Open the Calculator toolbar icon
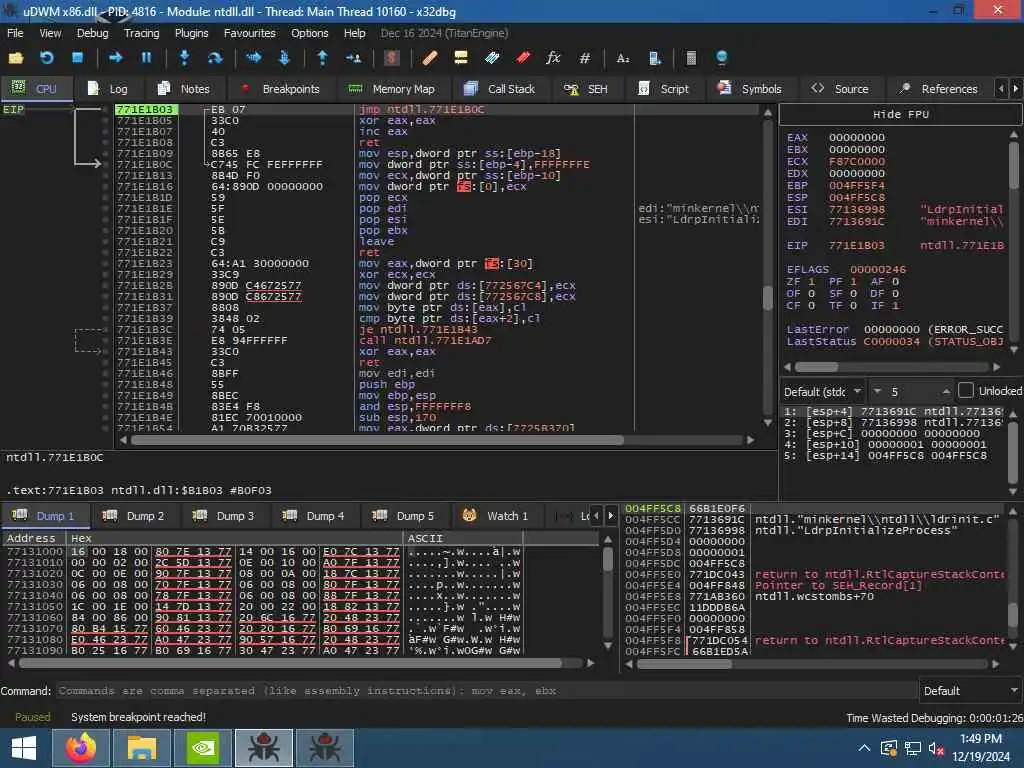Viewport: 1024px width, 768px height. click(691, 58)
